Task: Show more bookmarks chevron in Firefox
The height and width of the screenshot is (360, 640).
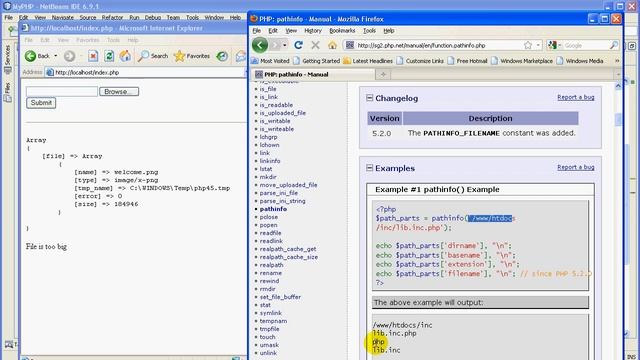Action: (617, 61)
